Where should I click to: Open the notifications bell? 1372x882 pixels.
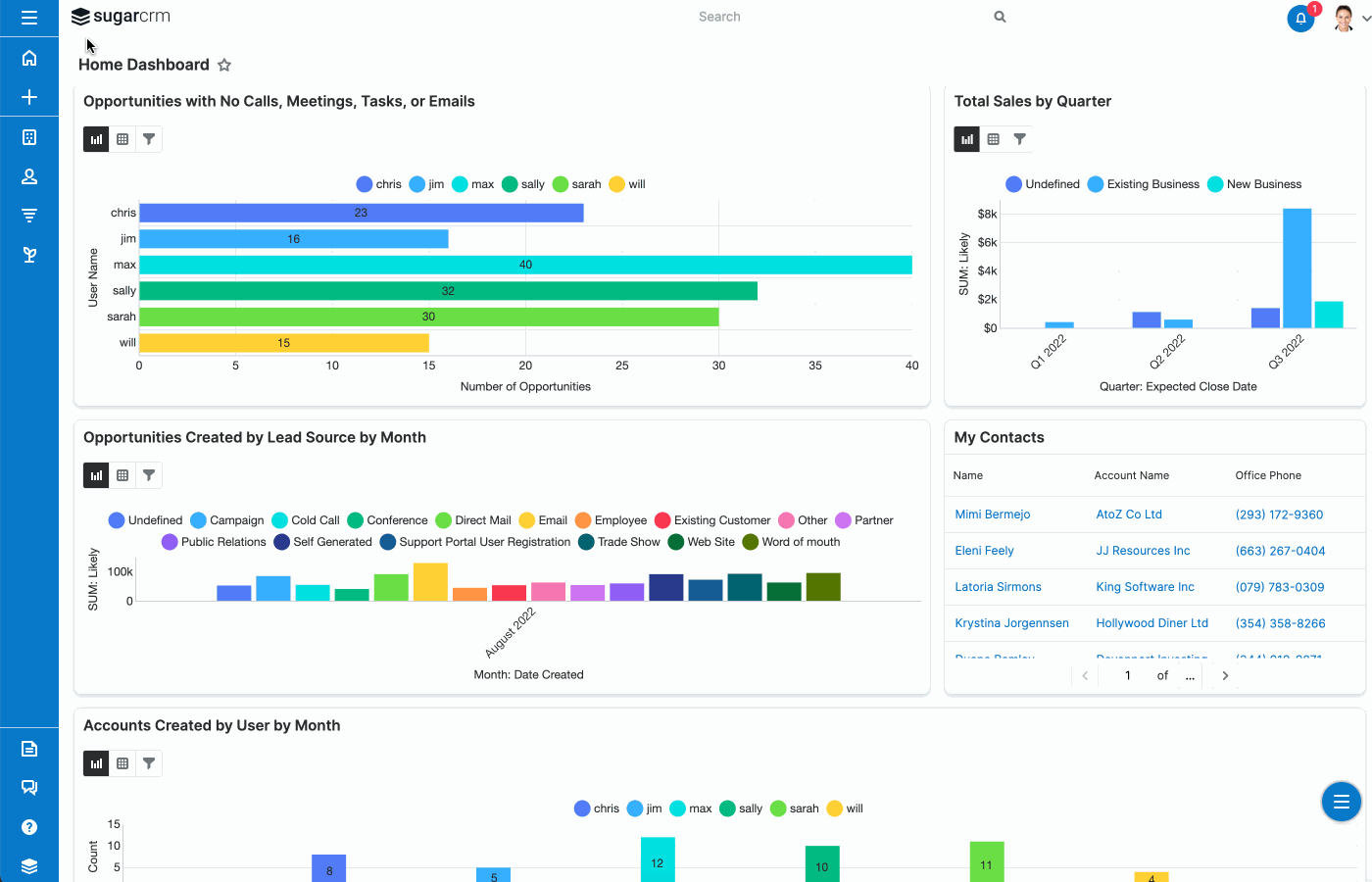point(1300,18)
